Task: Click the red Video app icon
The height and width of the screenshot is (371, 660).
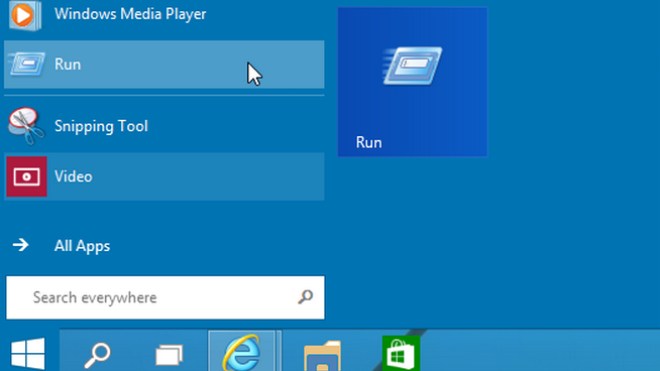Action: point(27,176)
